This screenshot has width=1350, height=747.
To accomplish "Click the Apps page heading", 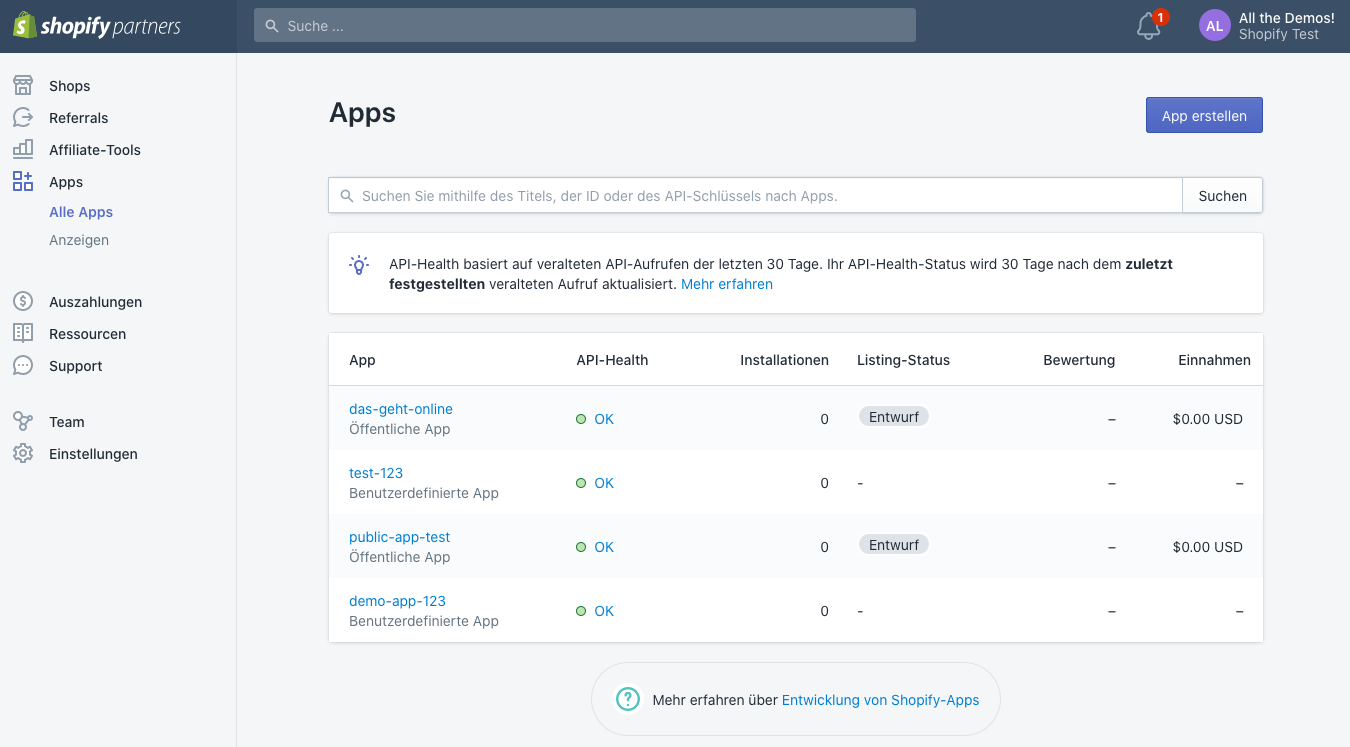I will coord(362,114).
